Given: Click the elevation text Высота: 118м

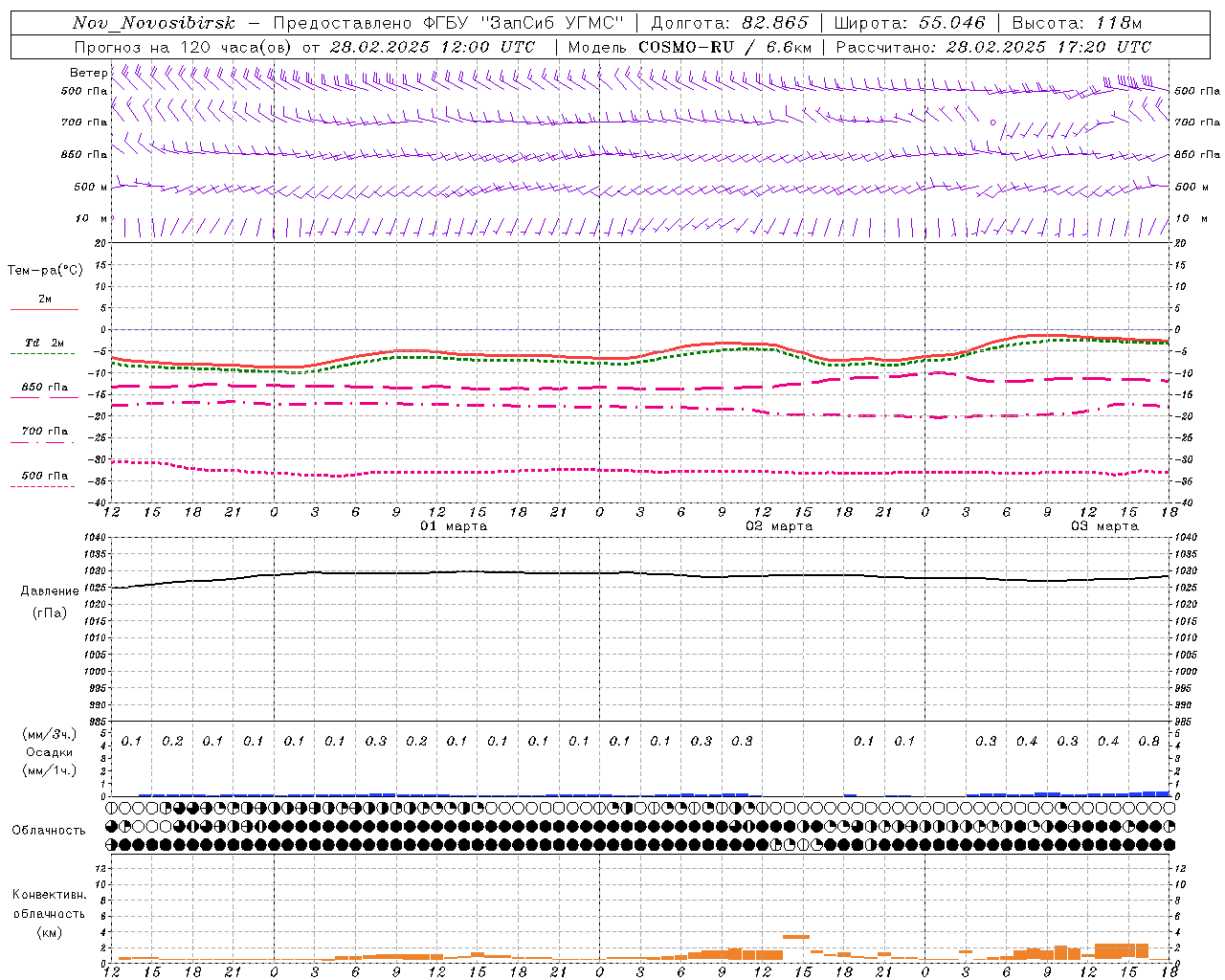Looking at the screenshot, I should pyautogui.click(x=1077, y=24).
